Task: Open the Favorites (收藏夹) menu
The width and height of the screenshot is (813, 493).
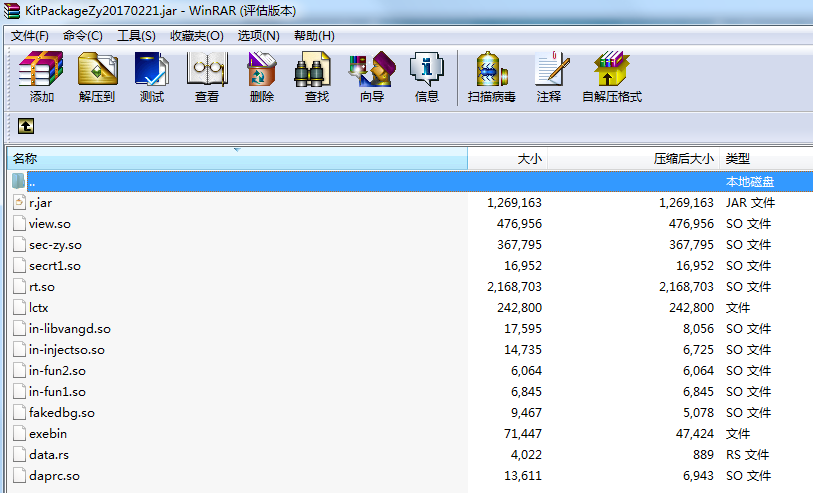Action: coord(197,36)
